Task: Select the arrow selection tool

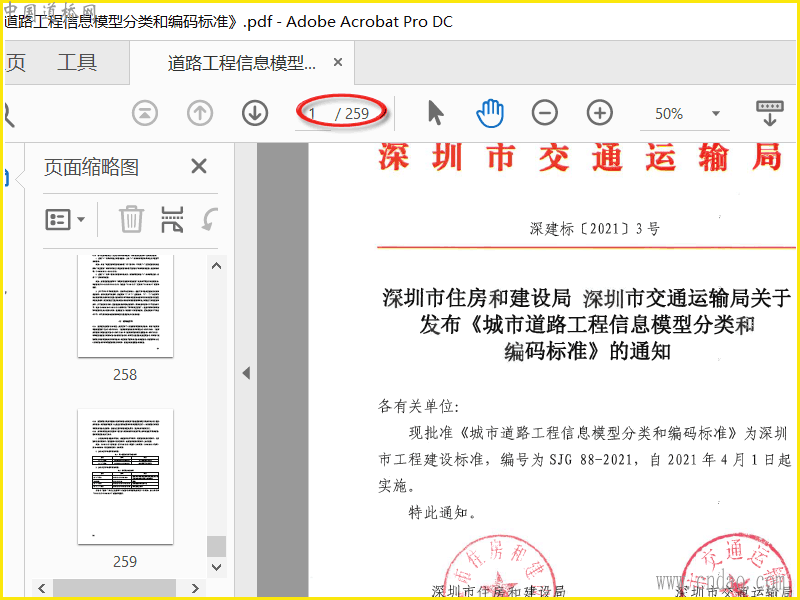Action: pyautogui.click(x=435, y=113)
